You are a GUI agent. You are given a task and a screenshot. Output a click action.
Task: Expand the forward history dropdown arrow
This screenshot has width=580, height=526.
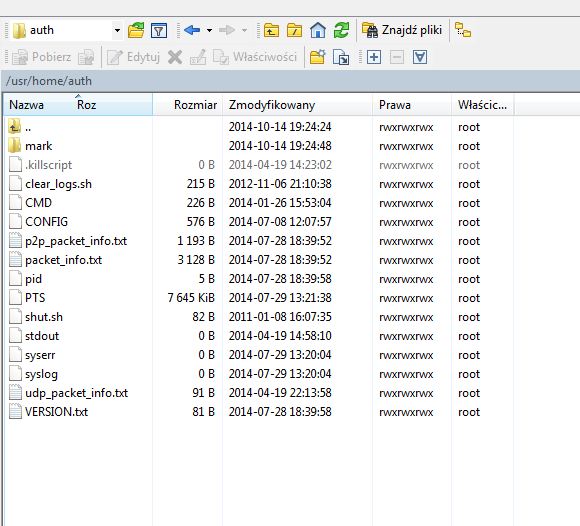[x=244, y=30]
